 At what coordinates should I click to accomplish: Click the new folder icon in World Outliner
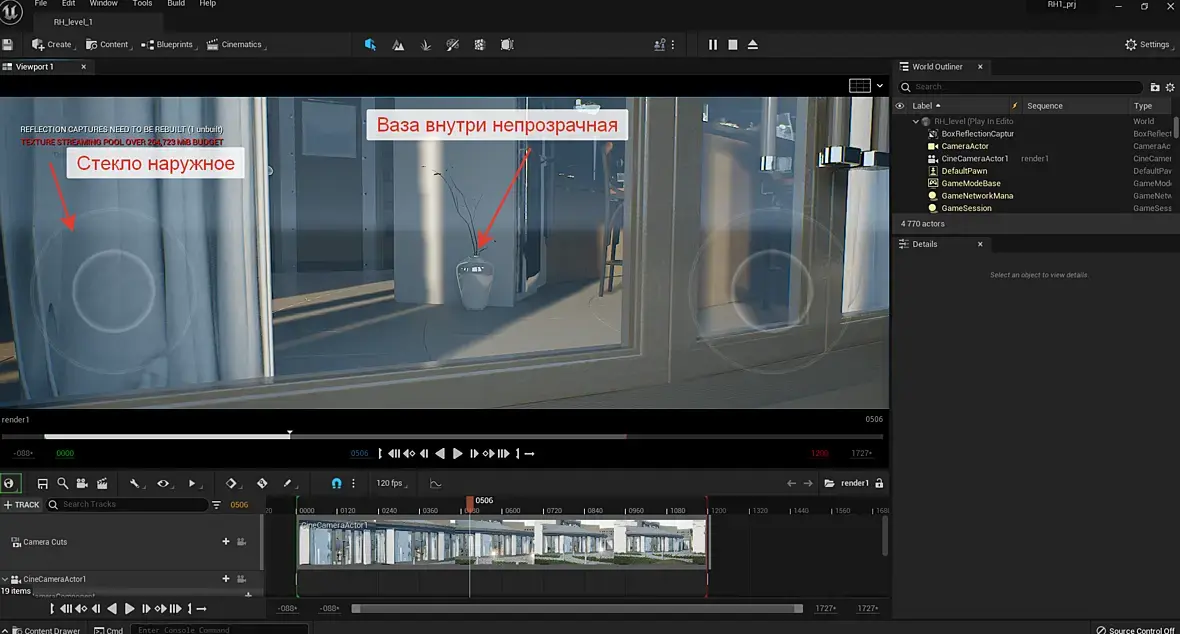point(1155,87)
